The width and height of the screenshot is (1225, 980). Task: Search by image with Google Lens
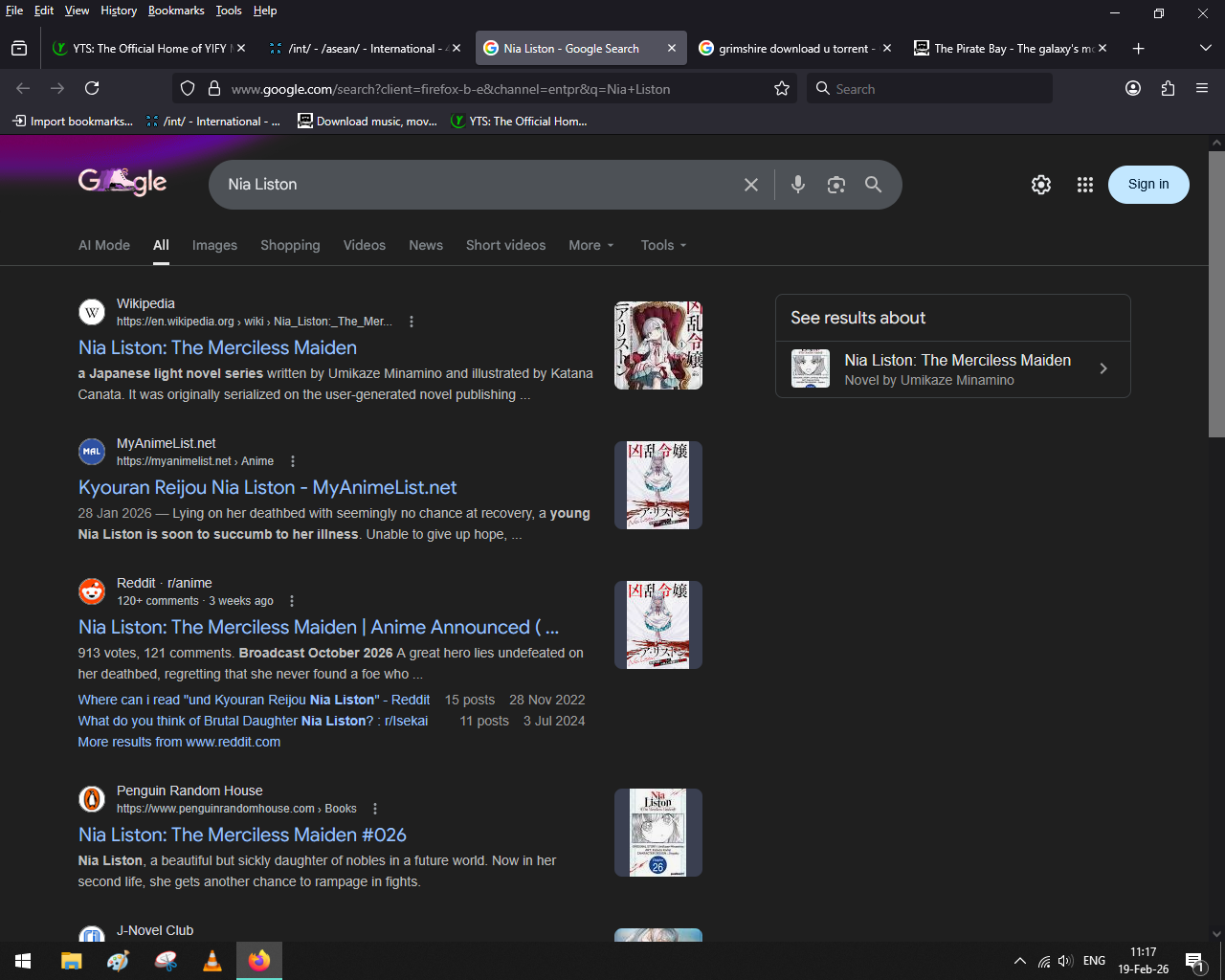pyautogui.click(x=836, y=185)
